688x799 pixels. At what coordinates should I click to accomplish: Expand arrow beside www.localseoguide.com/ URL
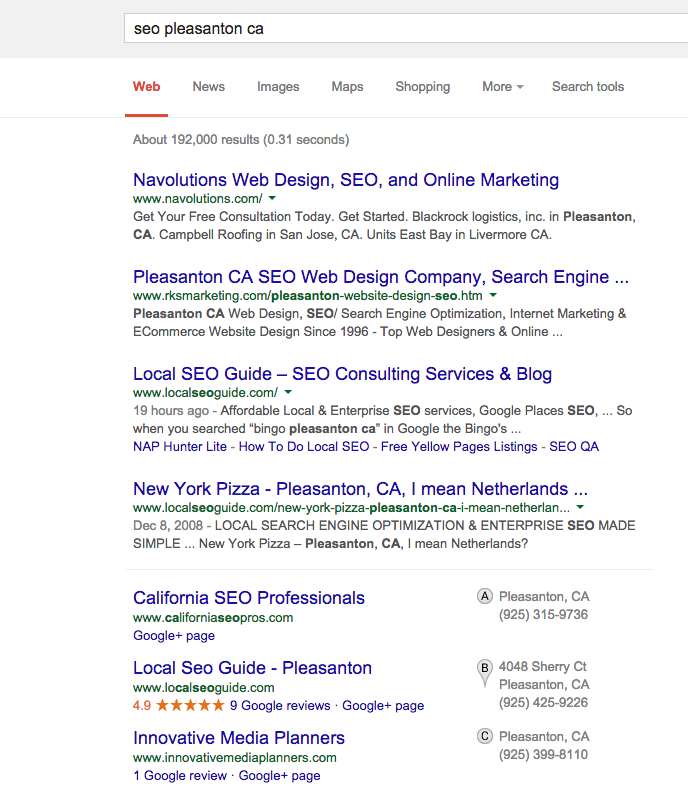(x=288, y=392)
